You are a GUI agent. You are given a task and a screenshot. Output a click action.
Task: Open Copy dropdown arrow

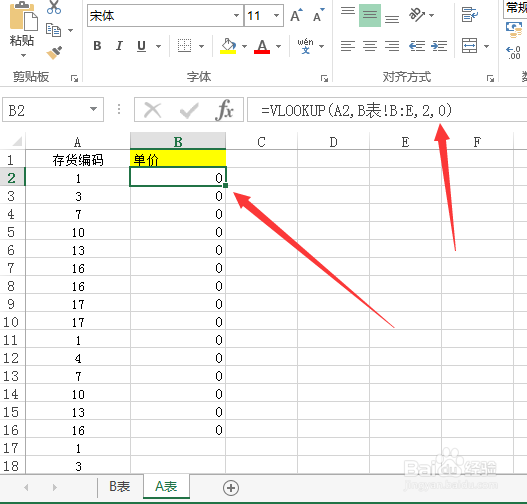click(71, 30)
